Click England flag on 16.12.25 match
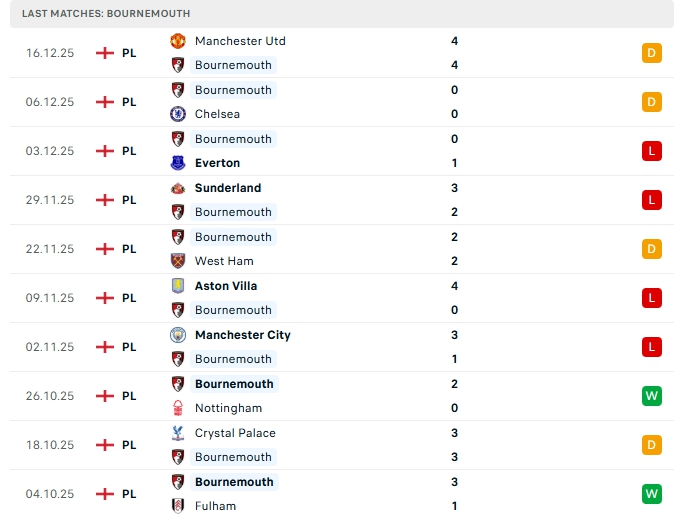 (105, 53)
